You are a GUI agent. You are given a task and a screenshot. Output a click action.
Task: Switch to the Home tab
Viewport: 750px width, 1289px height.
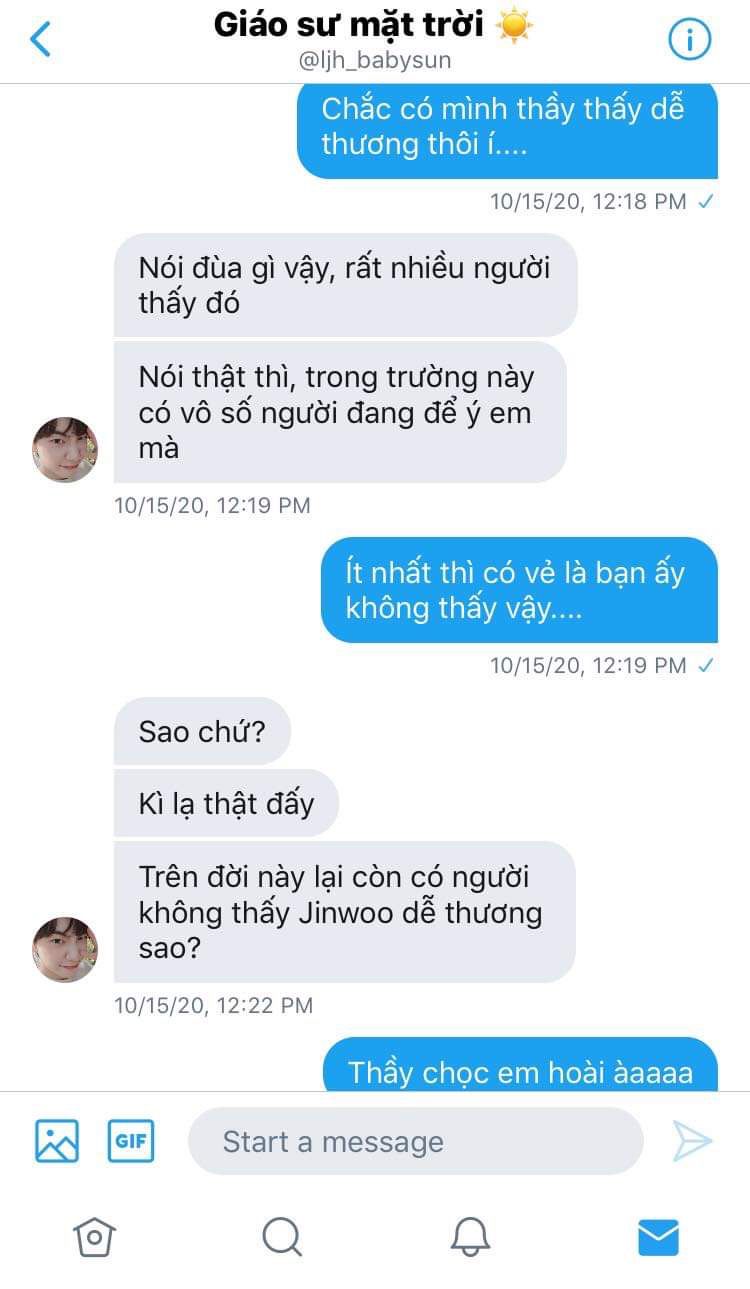[95, 1238]
